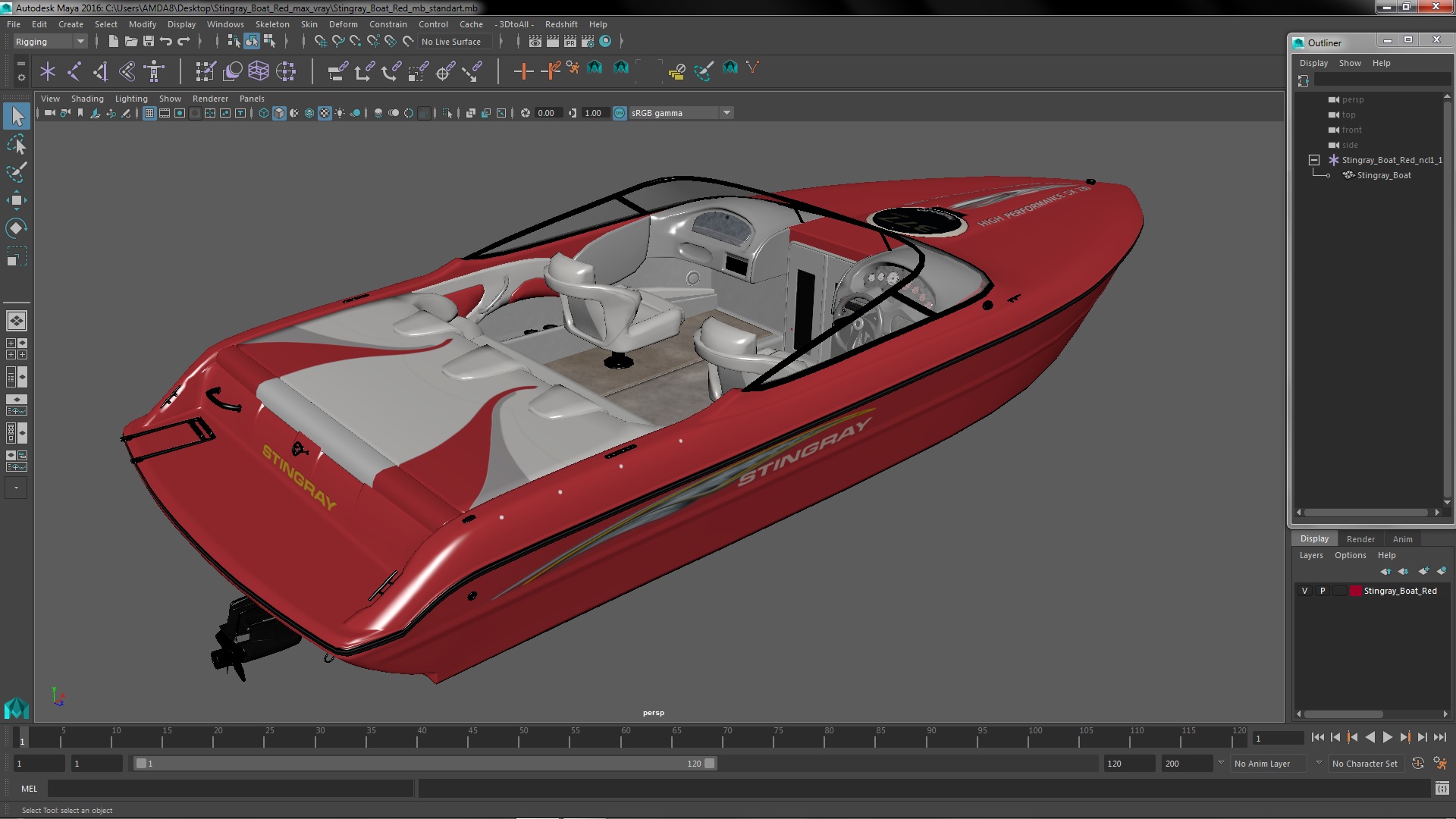Select Stingray_Boat mesh in the Outliner
This screenshot has width=1456, height=819.
point(1383,175)
